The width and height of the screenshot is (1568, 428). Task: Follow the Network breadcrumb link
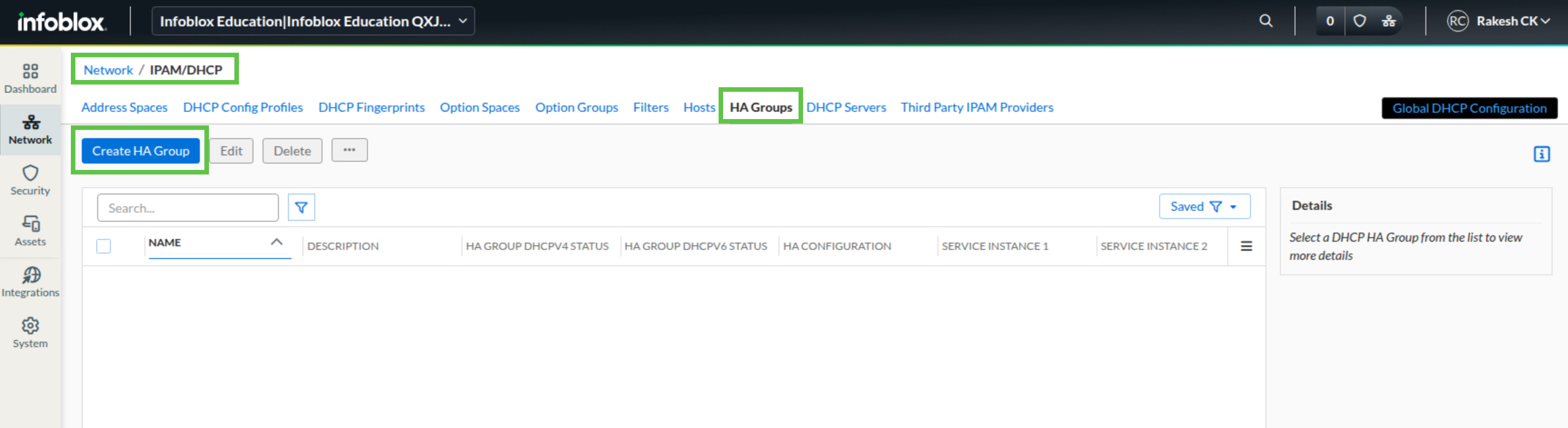tap(108, 70)
